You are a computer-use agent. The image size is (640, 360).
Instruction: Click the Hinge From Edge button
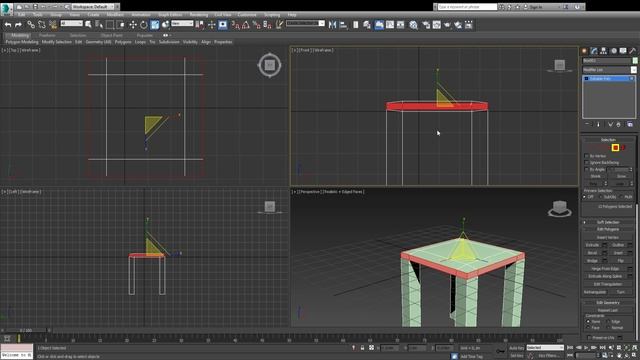point(605,269)
